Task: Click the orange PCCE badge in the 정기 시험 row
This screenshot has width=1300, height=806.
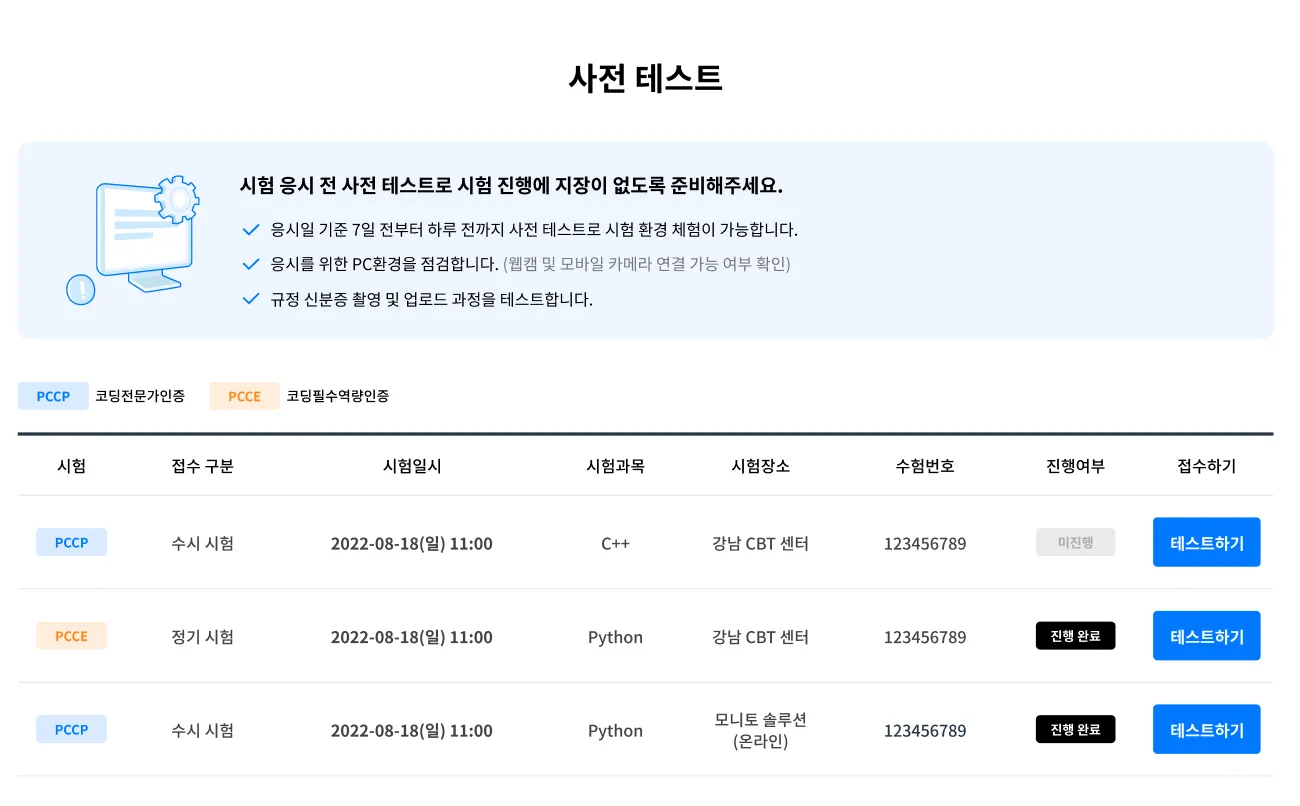Action: [x=71, y=636]
